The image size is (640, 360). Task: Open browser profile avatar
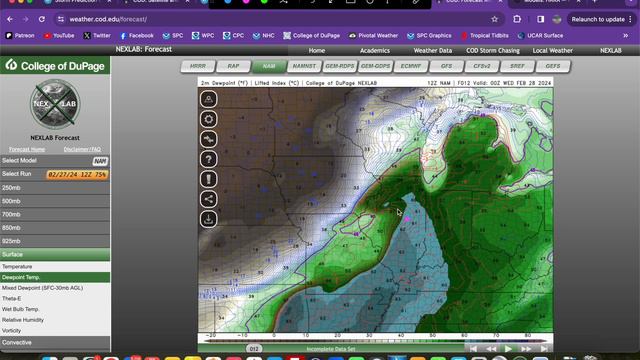(x=557, y=19)
